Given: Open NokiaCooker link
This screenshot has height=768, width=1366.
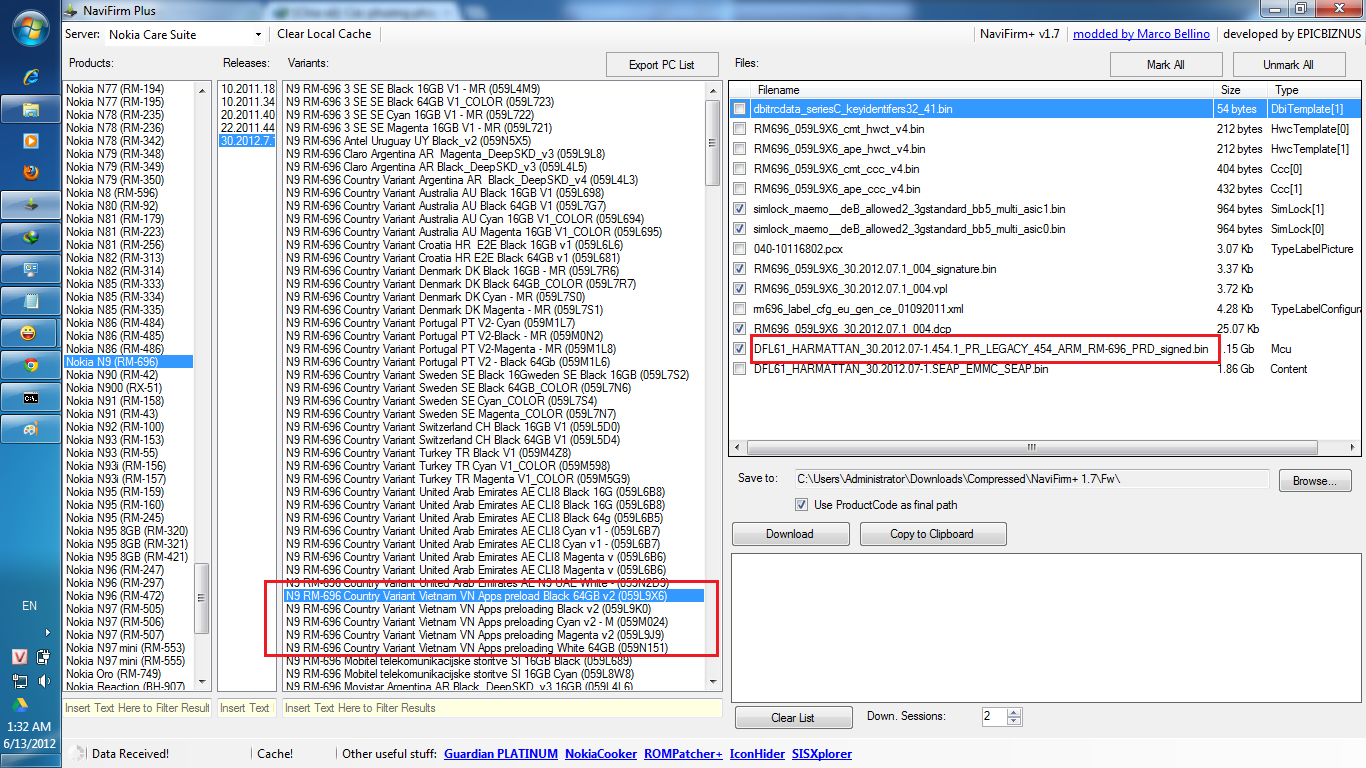Looking at the screenshot, I should [601, 754].
